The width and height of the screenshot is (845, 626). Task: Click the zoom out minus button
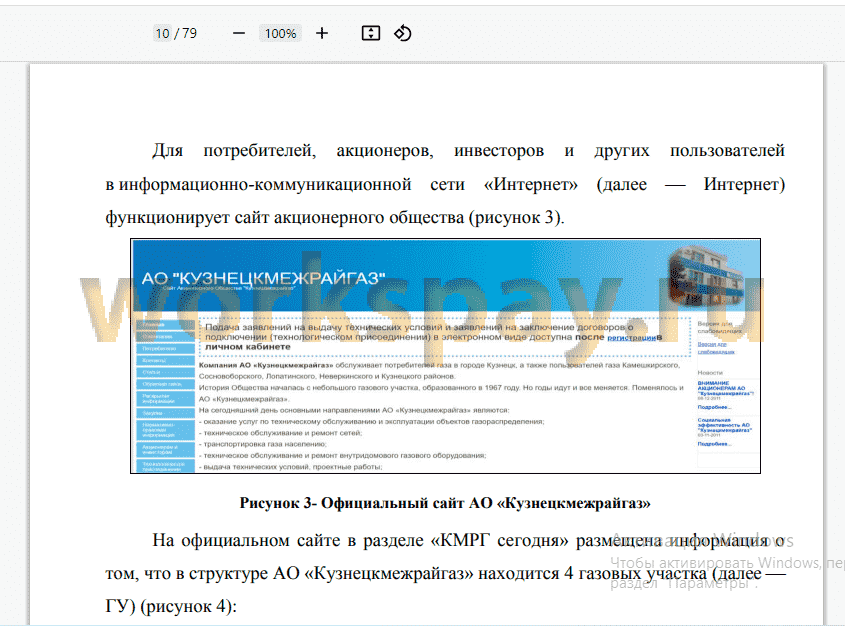click(239, 33)
